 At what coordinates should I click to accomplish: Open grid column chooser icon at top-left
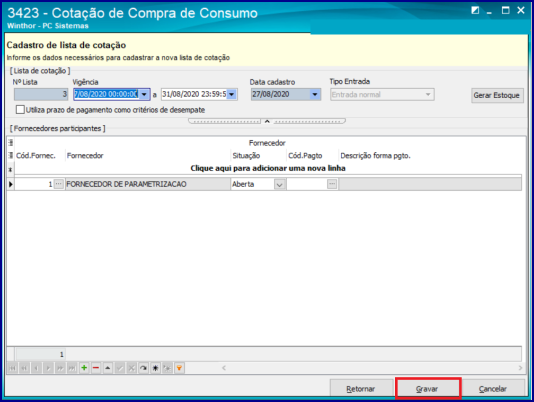pyautogui.click(x=11, y=142)
